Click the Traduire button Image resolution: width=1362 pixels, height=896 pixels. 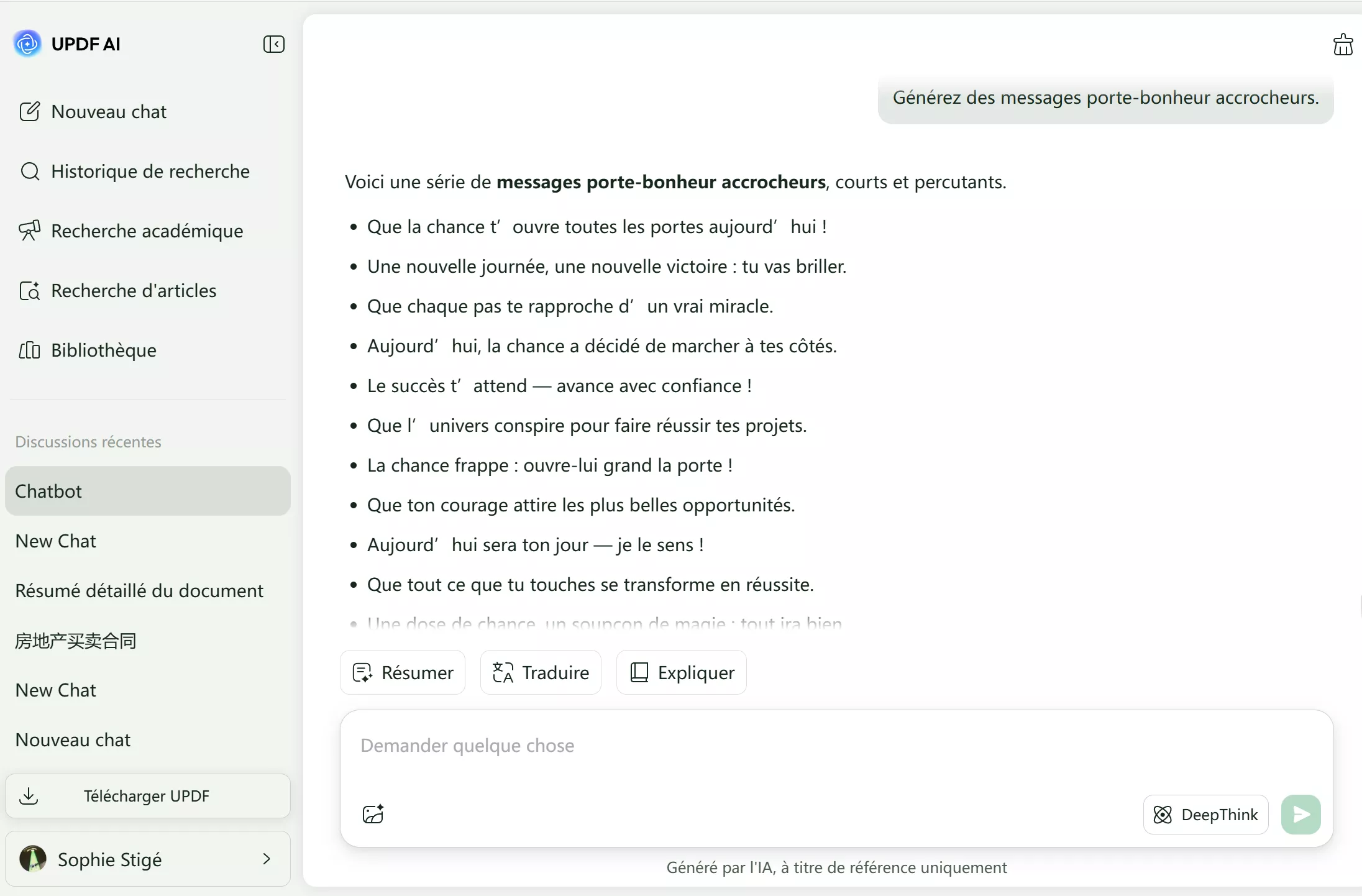(539, 672)
